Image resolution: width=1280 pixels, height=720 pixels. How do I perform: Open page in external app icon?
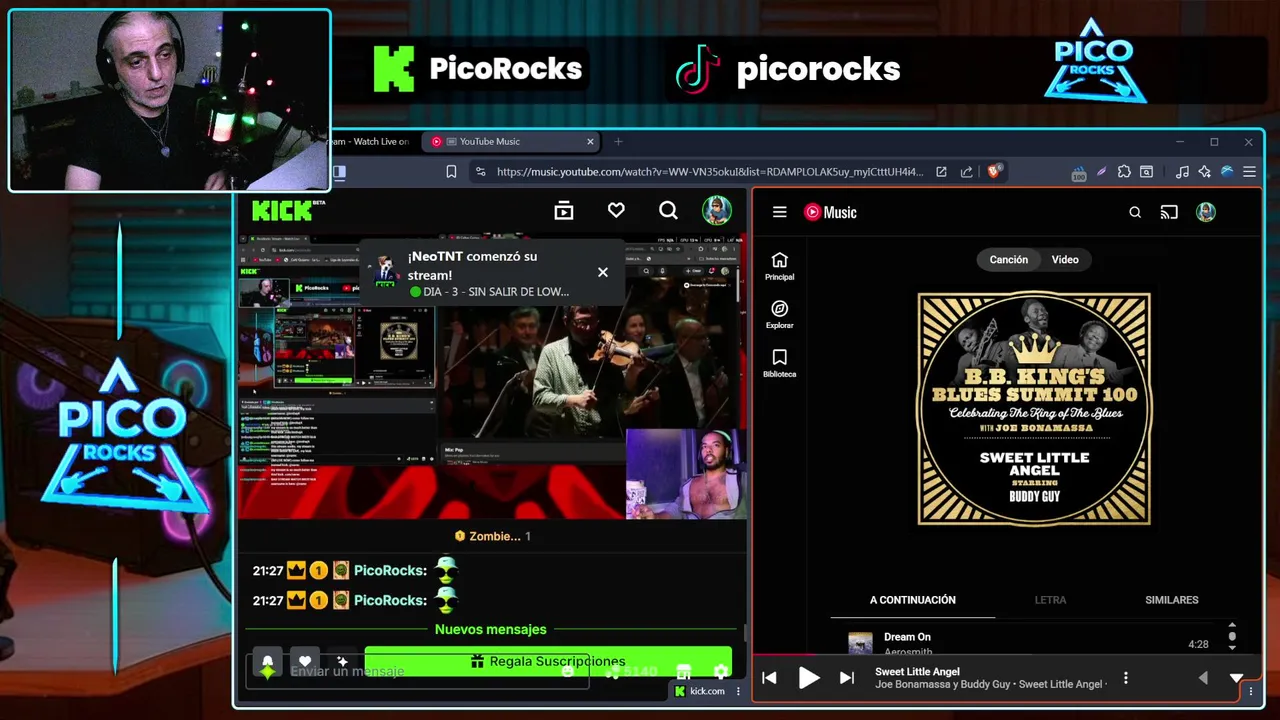[x=941, y=172]
